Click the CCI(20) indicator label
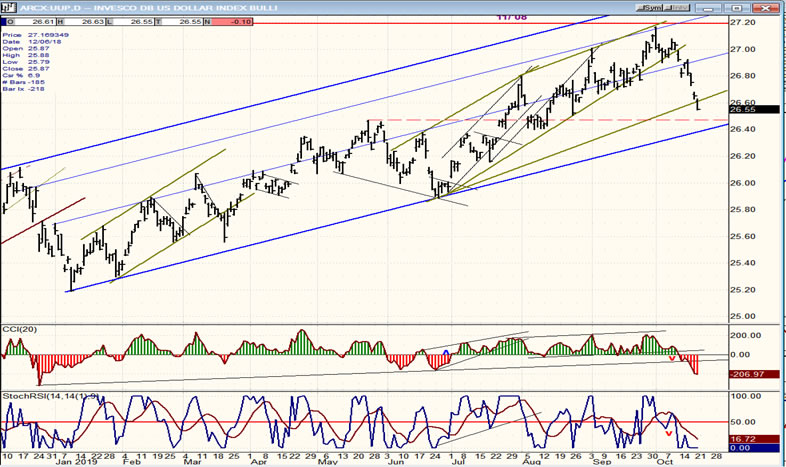 point(20,329)
